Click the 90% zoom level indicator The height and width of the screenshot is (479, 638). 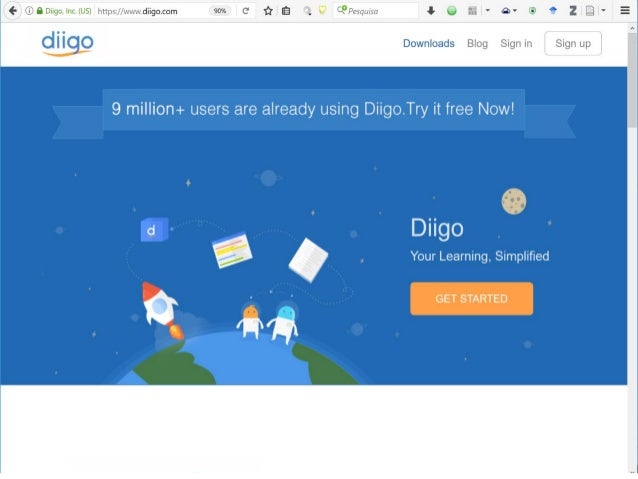pyautogui.click(x=220, y=11)
